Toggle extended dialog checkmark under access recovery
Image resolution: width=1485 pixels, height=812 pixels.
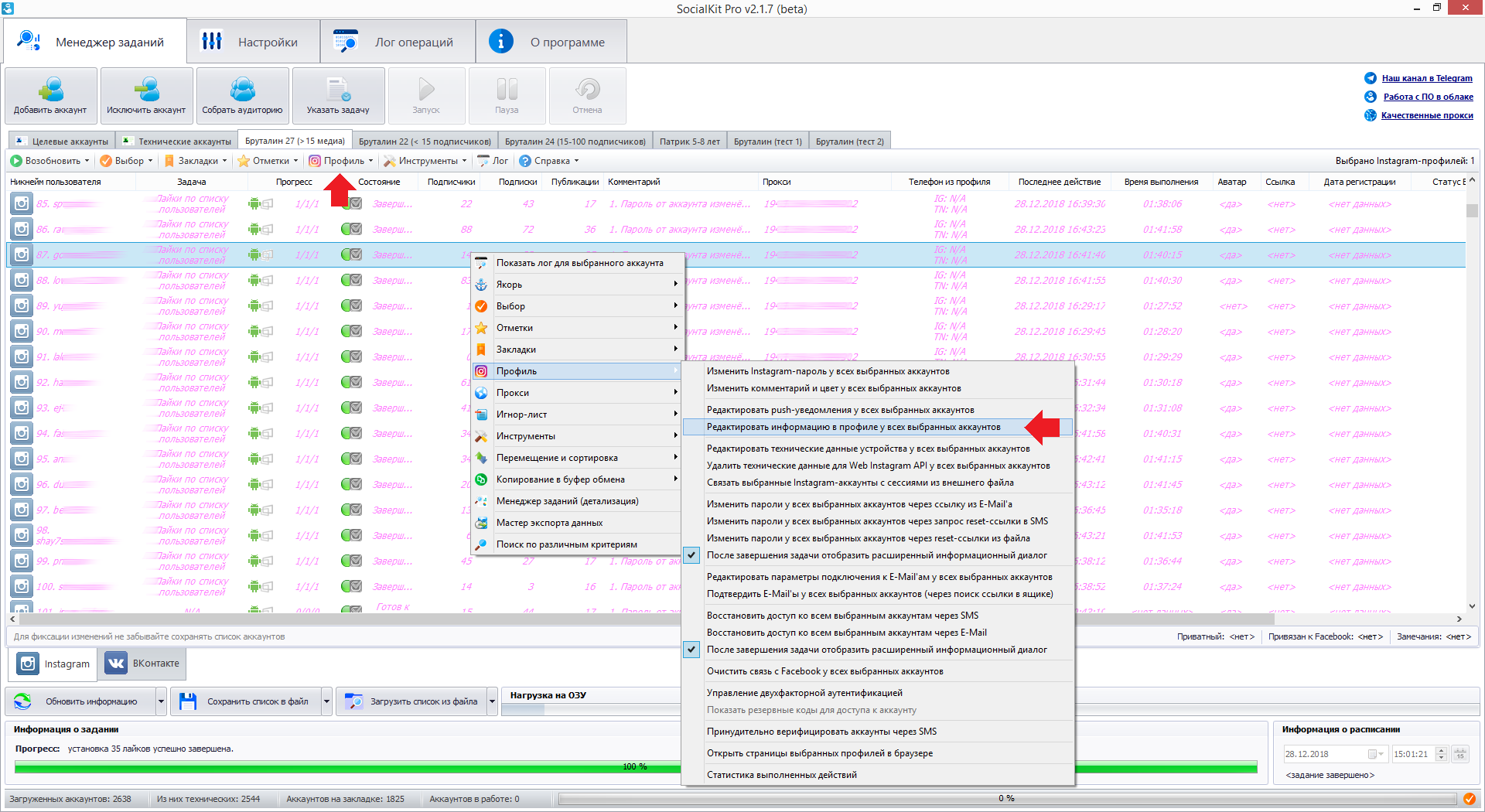pos(692,650)
